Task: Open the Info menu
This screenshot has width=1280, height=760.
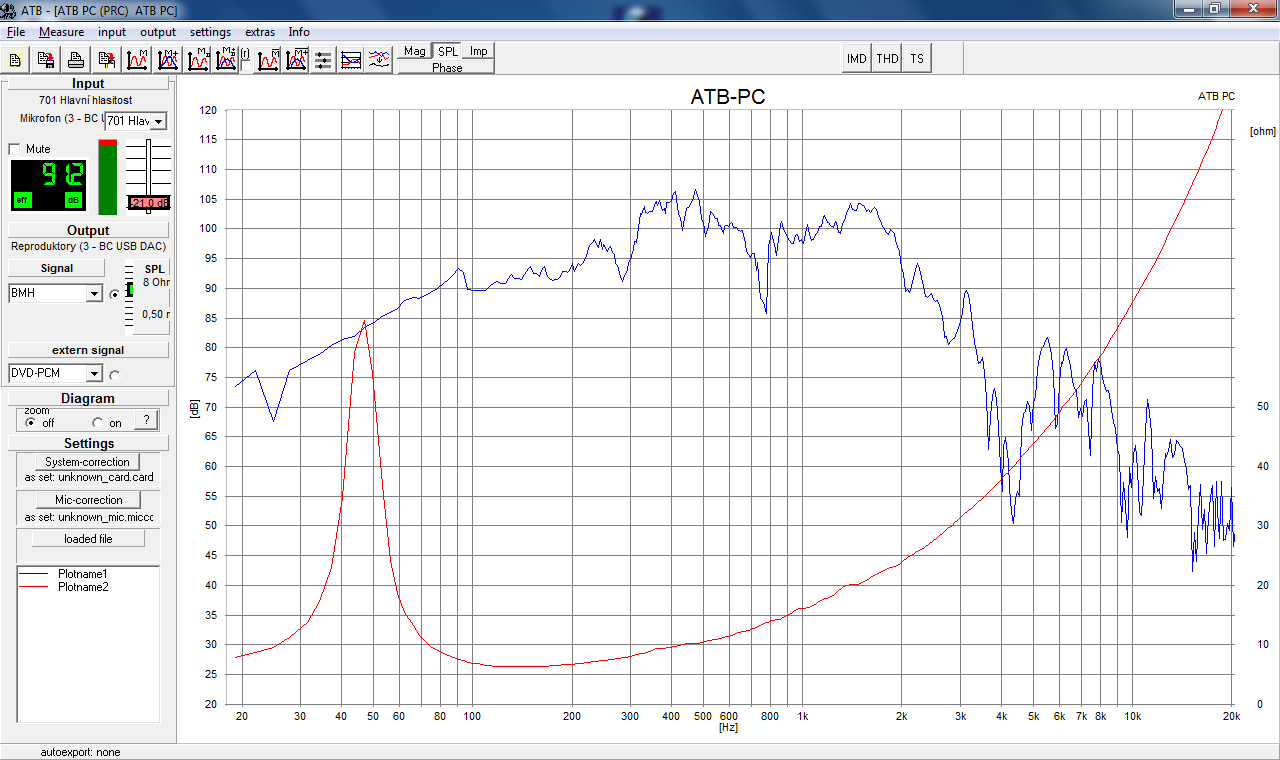Action: pyautogui.click(x=299, y=32)
